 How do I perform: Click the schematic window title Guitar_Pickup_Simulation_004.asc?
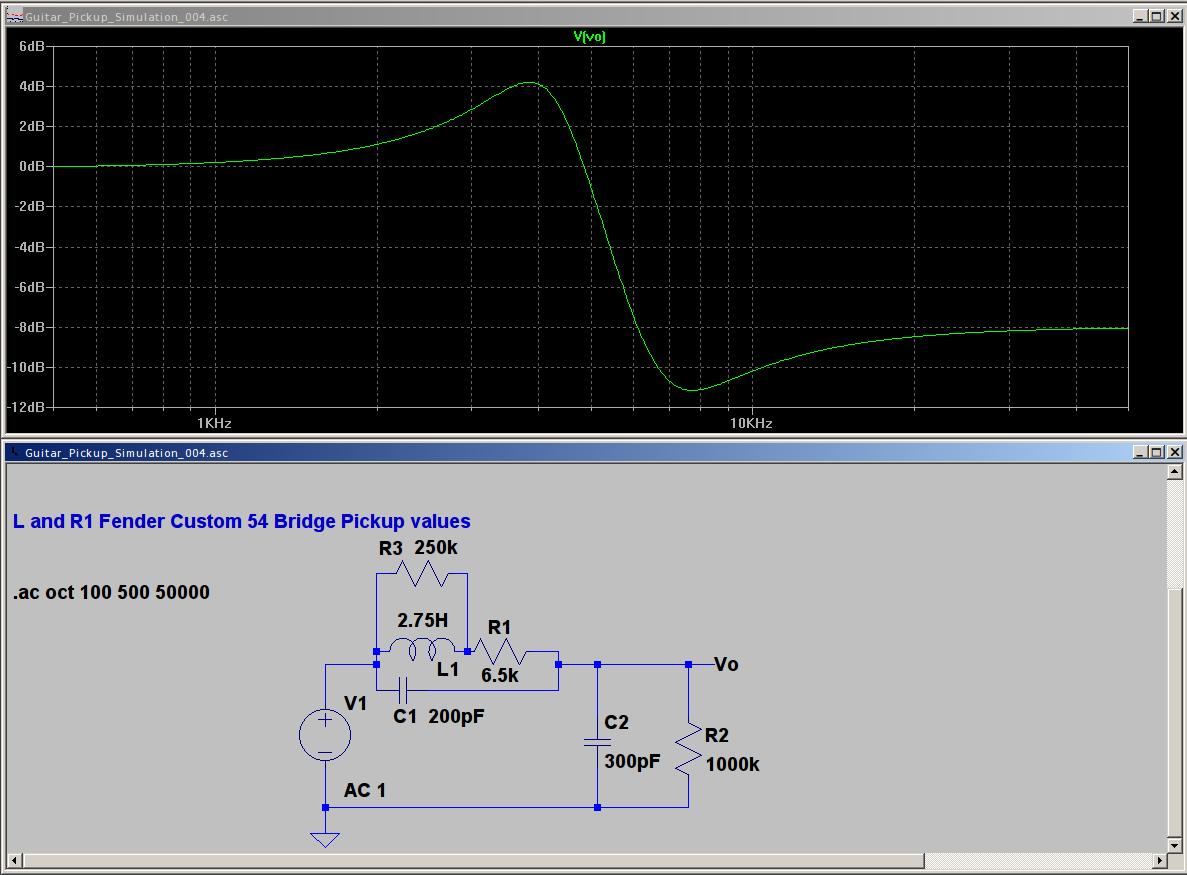pyautogui.click(x=126, y=453)
